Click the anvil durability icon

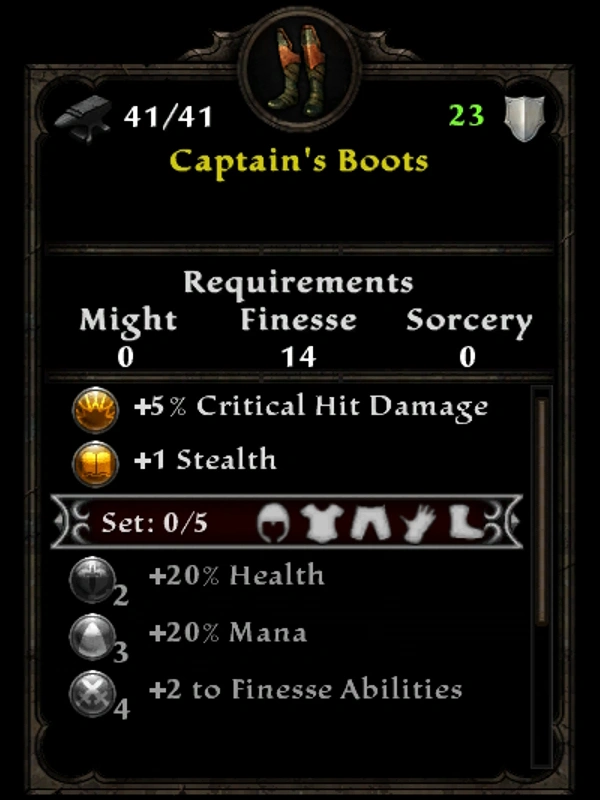pos(84,118)
